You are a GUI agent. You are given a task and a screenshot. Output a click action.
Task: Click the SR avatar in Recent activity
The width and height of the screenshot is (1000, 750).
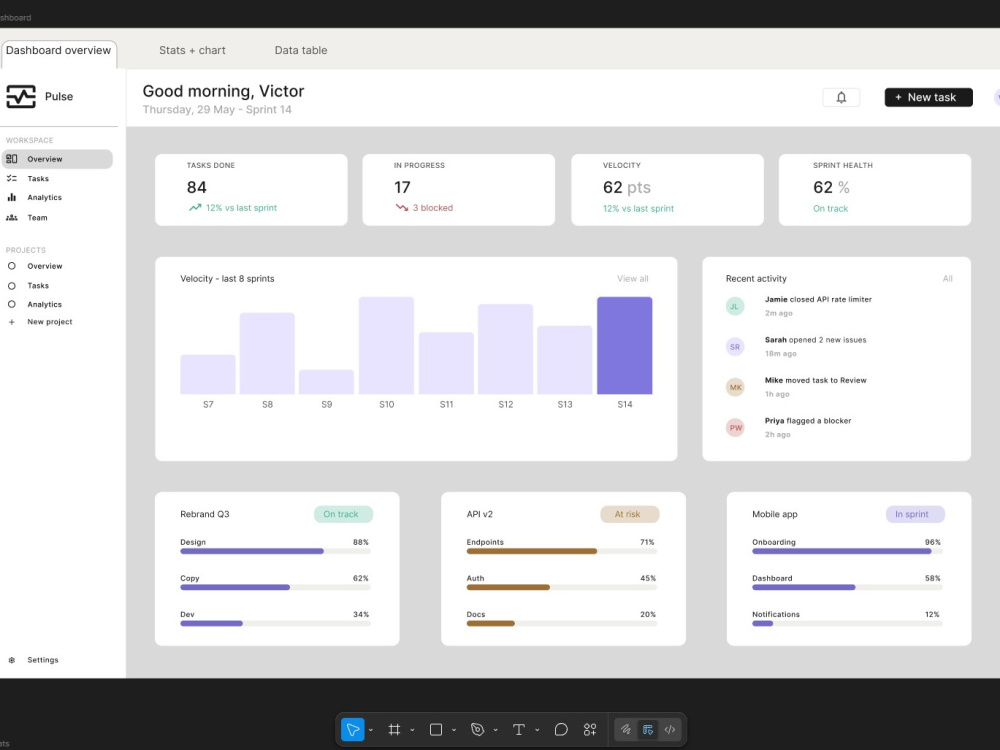735,347
